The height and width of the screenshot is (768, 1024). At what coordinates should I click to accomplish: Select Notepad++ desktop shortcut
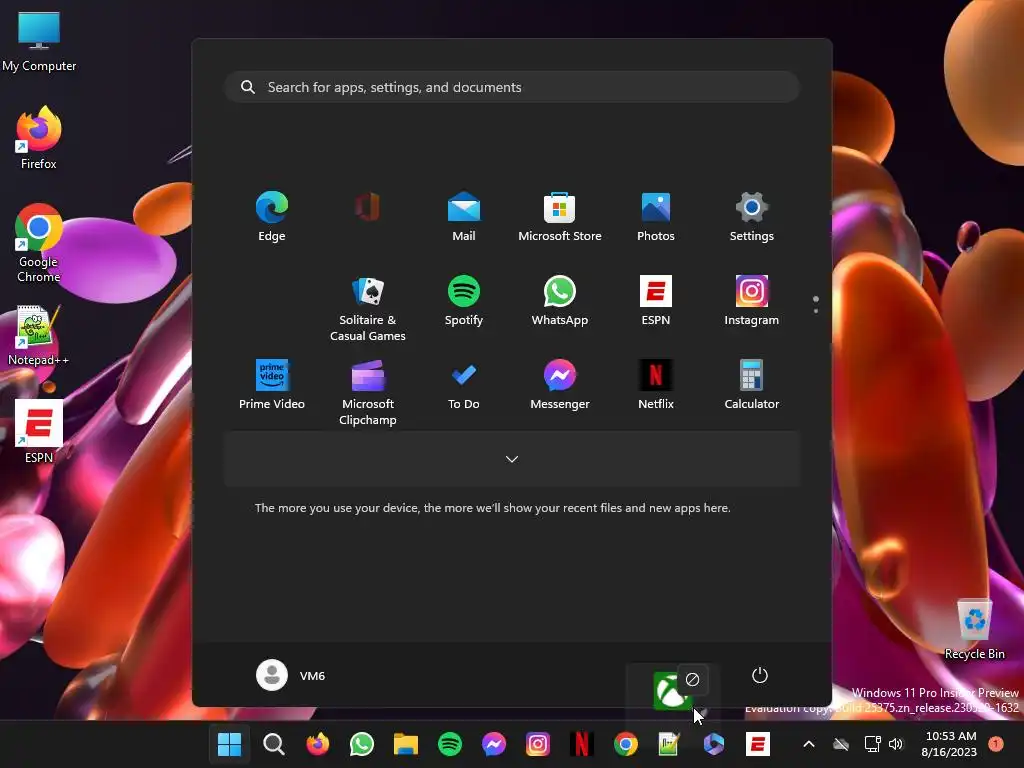pos(39,334)
